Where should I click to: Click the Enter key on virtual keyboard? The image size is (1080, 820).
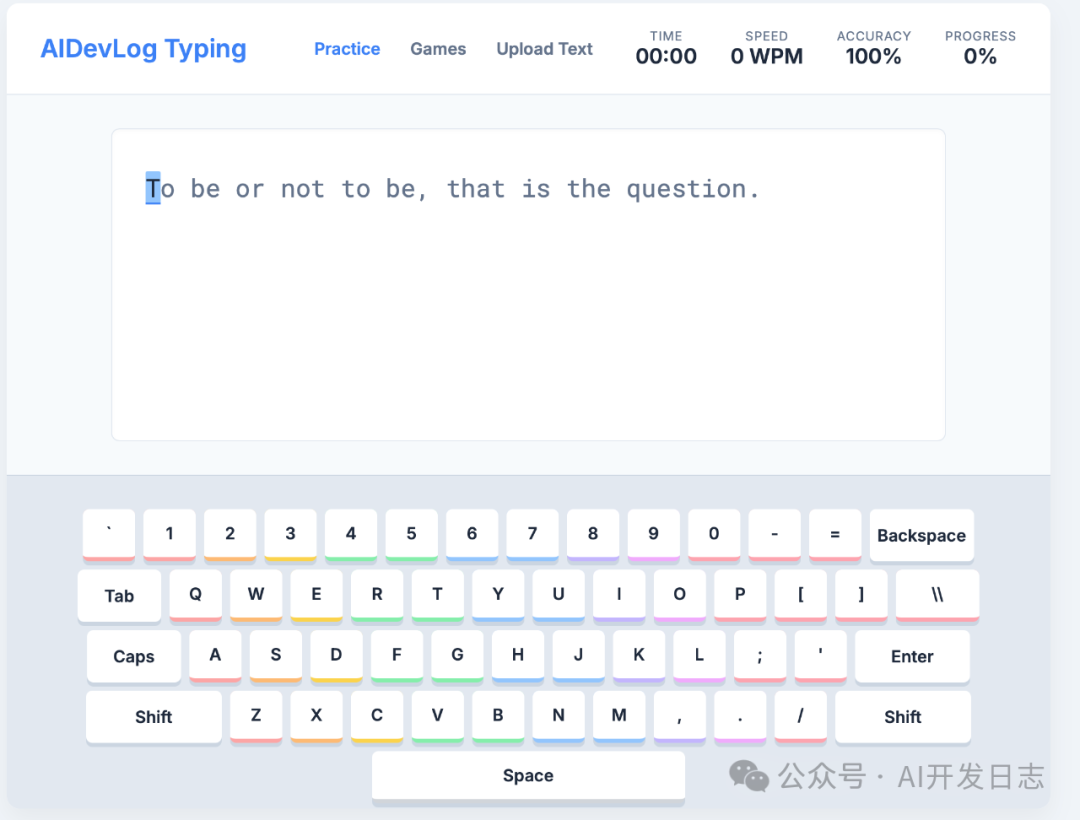pos(912,656)
